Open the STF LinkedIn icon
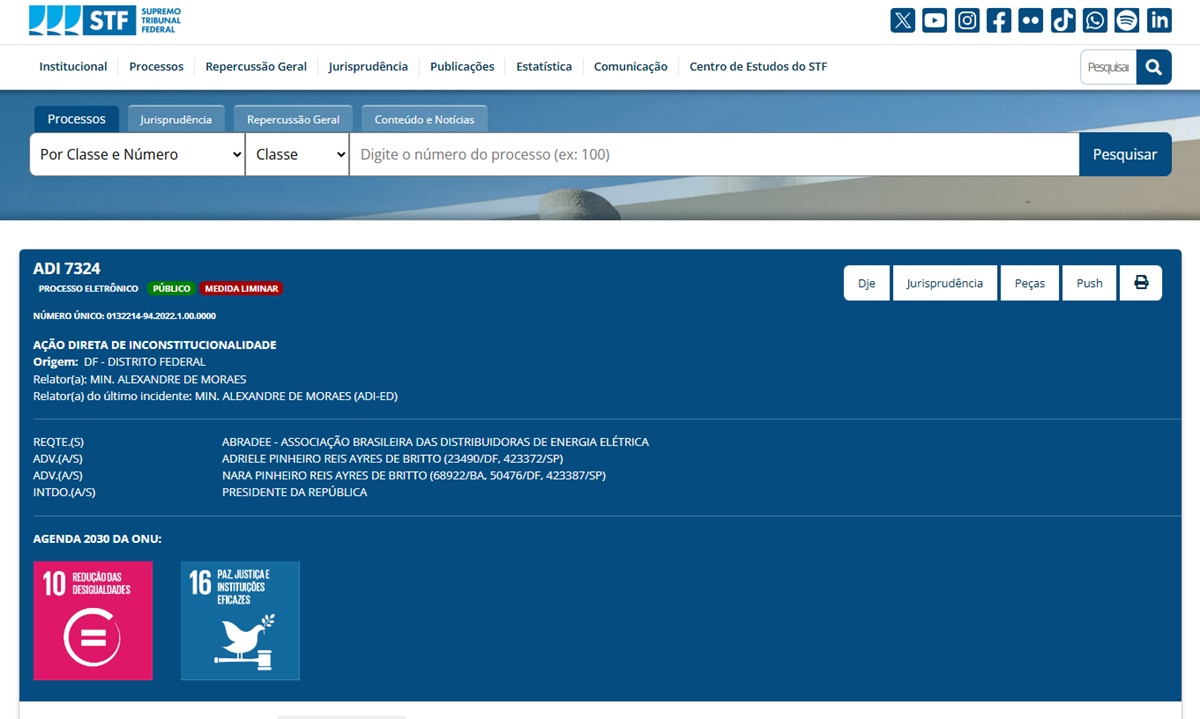 click(1159, 20)
